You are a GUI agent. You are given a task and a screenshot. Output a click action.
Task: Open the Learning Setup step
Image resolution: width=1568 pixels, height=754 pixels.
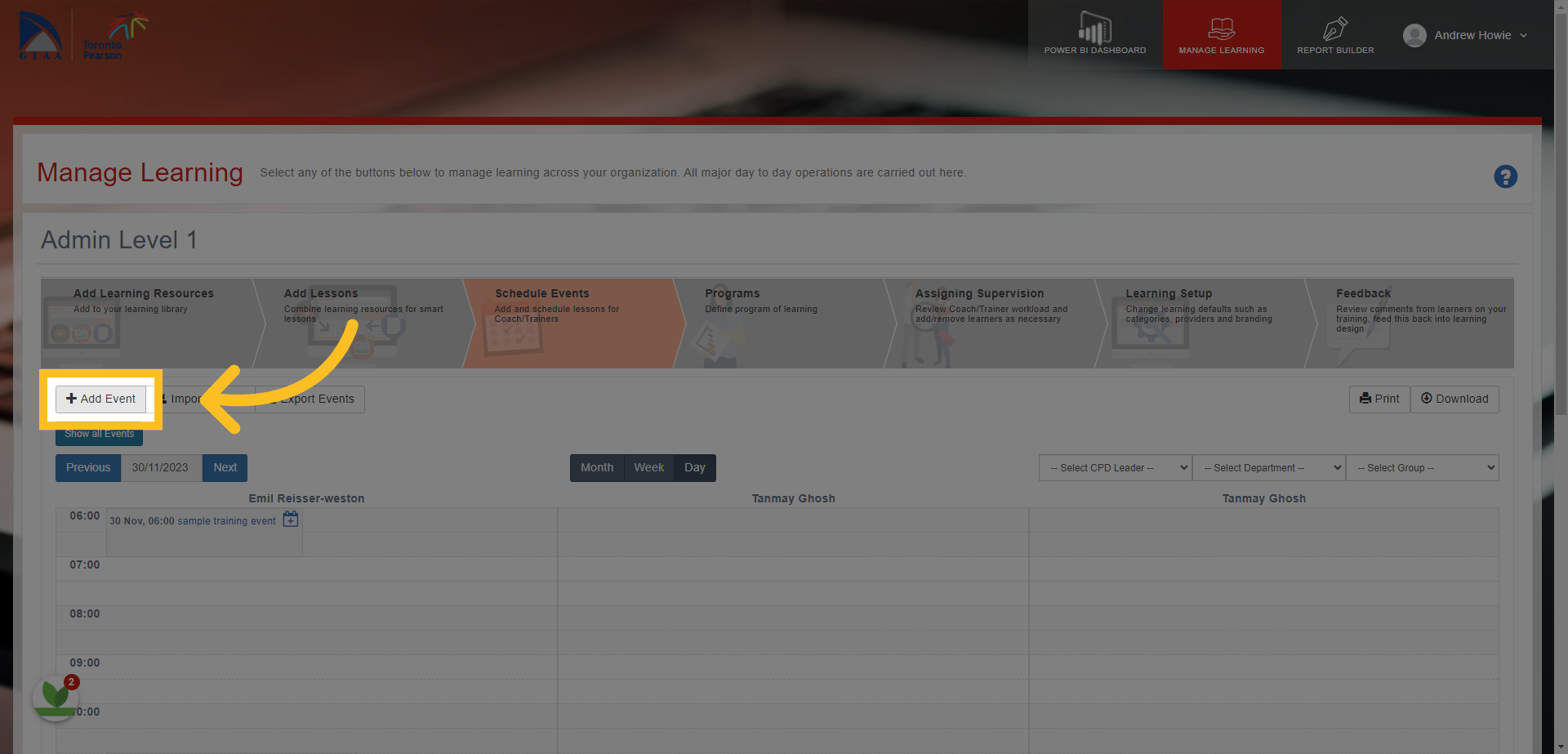pyautogui.click(x=1205, y=323)
